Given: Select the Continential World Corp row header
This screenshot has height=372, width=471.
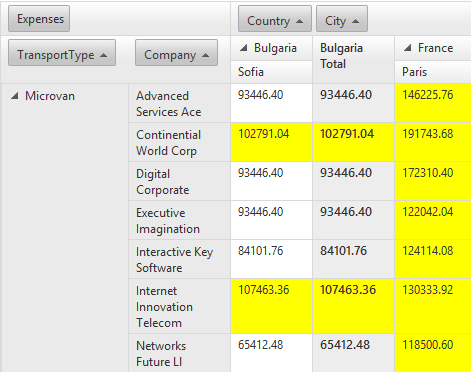Looking at the screenshot, I should (179, 142).
